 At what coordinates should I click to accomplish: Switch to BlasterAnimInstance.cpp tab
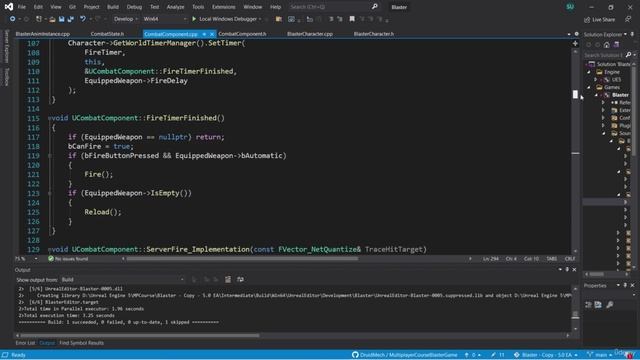pos(43,34)
